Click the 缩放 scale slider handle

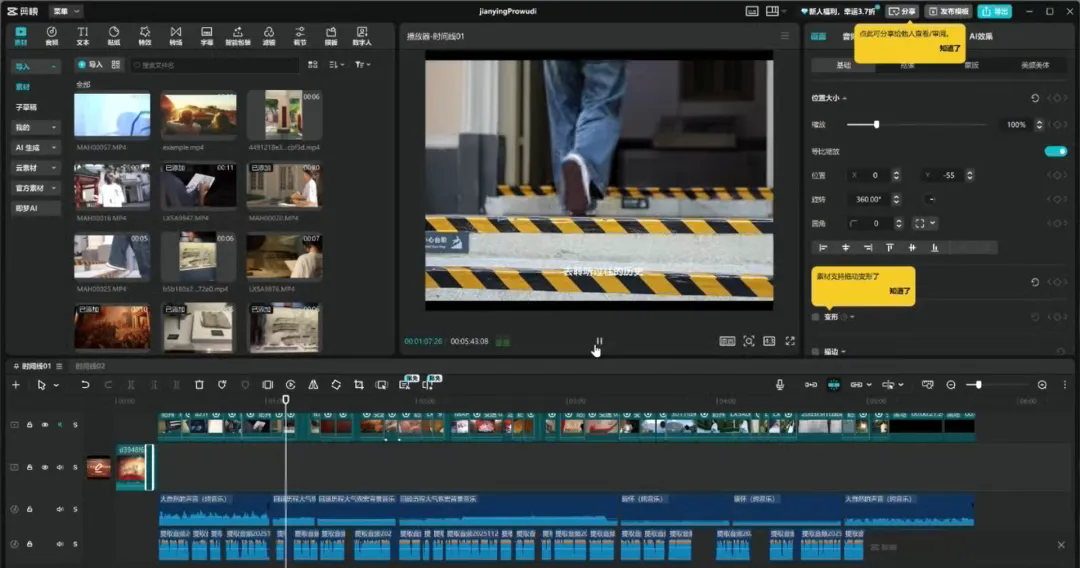876,125
